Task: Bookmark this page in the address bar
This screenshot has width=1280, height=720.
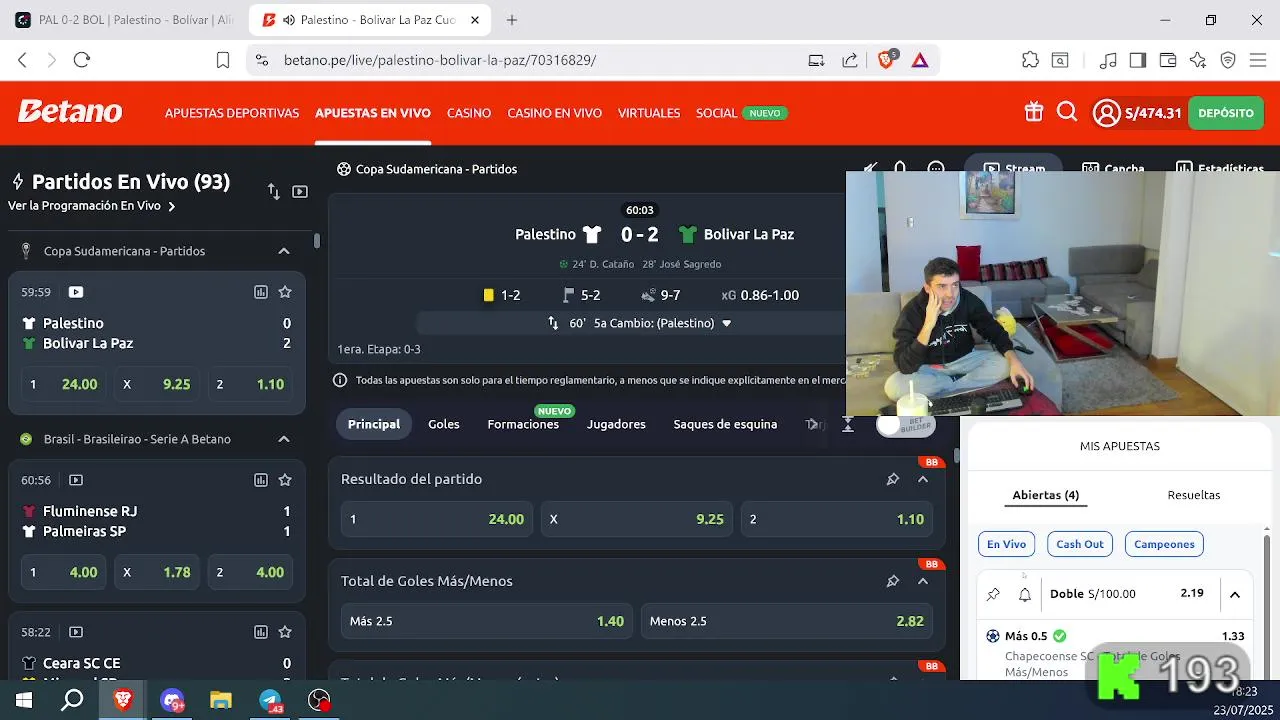Action: [x=223, y=60]
